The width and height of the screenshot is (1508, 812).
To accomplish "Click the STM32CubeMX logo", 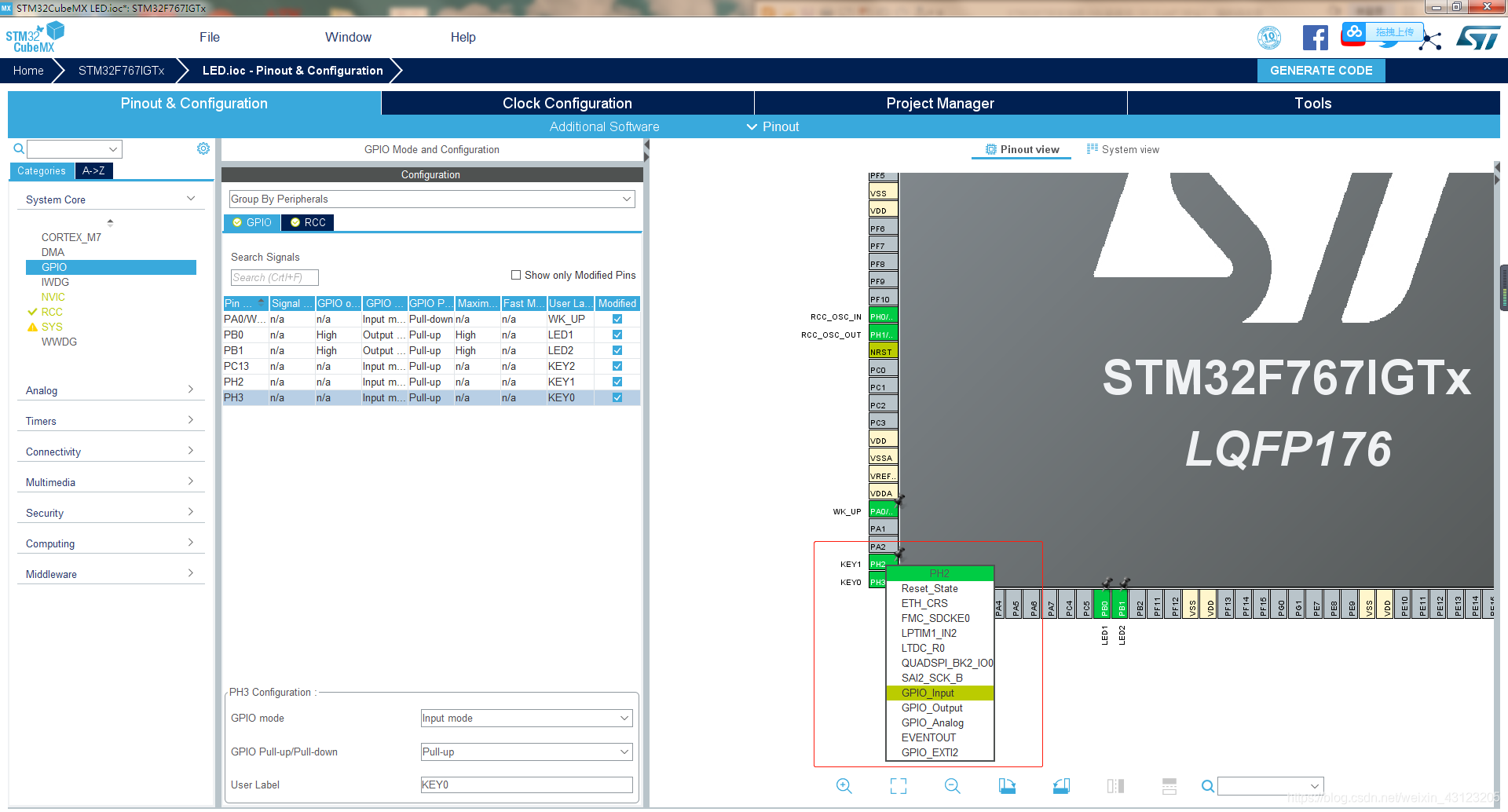I will (35, 37).
